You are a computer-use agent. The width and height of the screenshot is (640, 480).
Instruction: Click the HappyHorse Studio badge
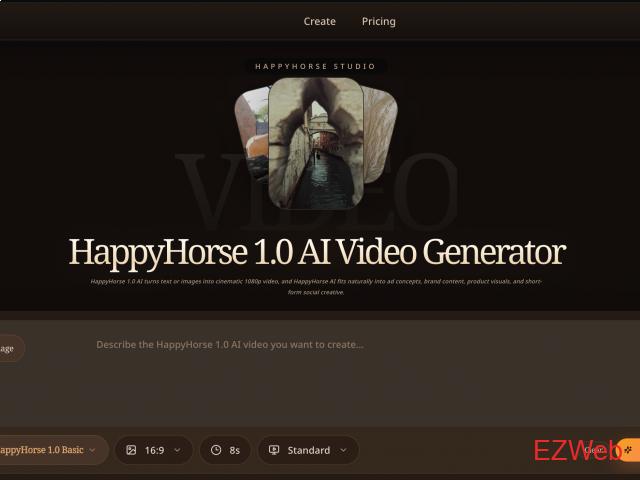coord(315,67)
